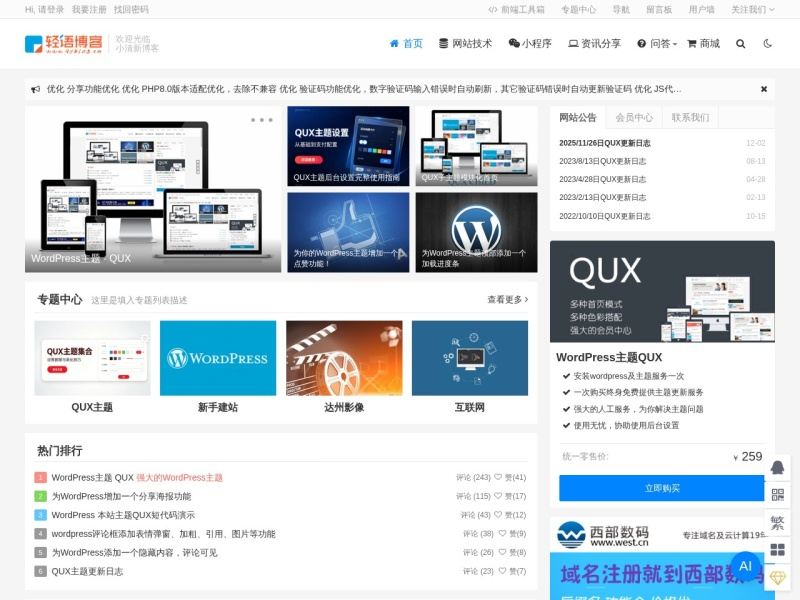Screen dimensions: 800x600
Task: Open 为WordPress增加一个分享海报功能 article
Action: tap(121, 496)
